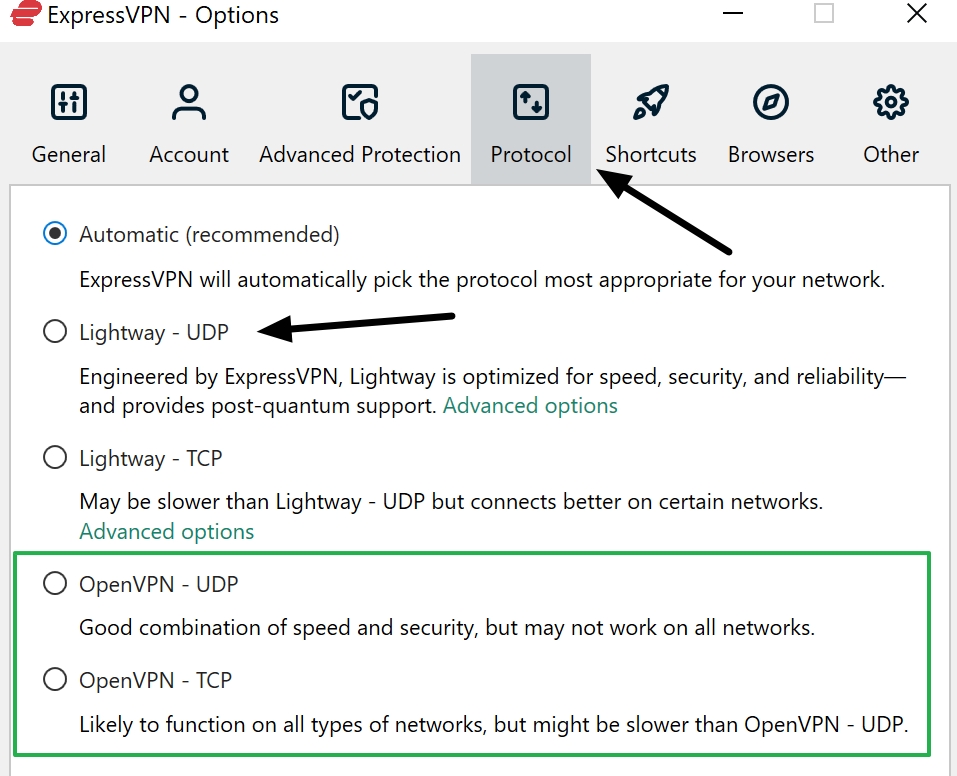Open Advanced options under Lightway - UDP
957x776 pixels.
pos(530,405)
